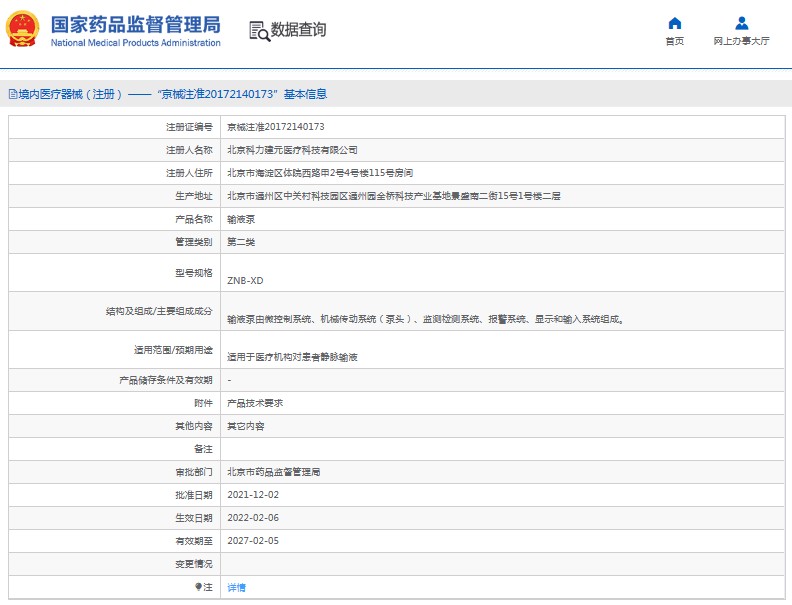Click the 附件 row label
Image resolution: width=792 pixels, height=605 pixels.
point(204,403)
